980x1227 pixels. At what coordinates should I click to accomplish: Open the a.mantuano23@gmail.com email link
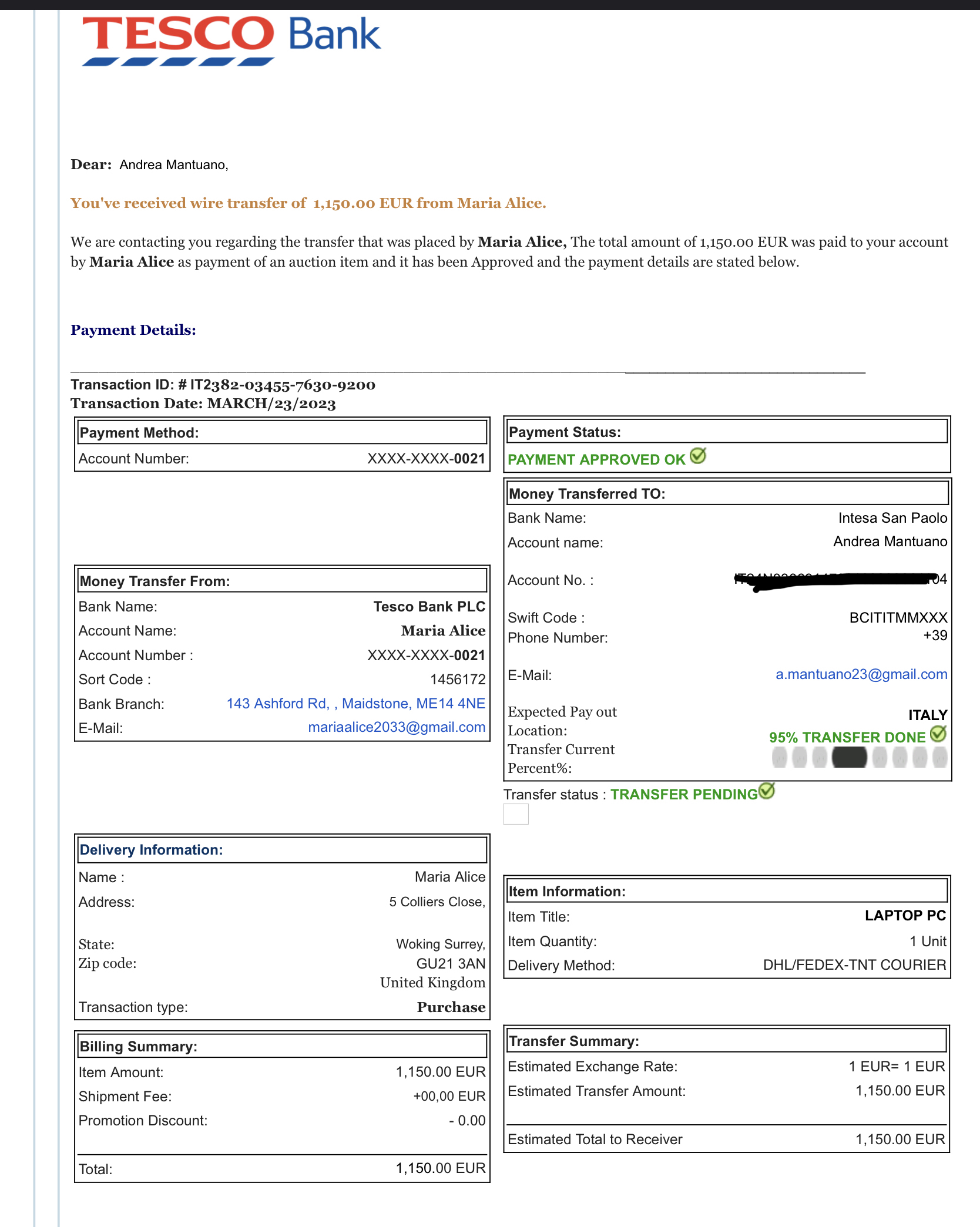click(x=861, y=674)
